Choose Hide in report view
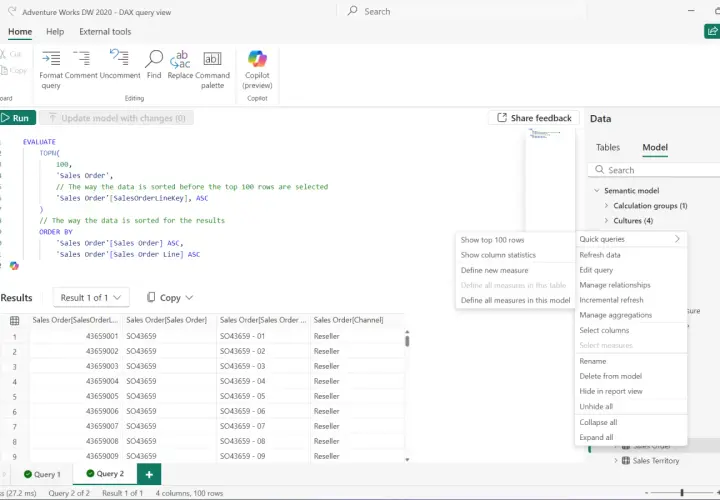 coord(611,391)
